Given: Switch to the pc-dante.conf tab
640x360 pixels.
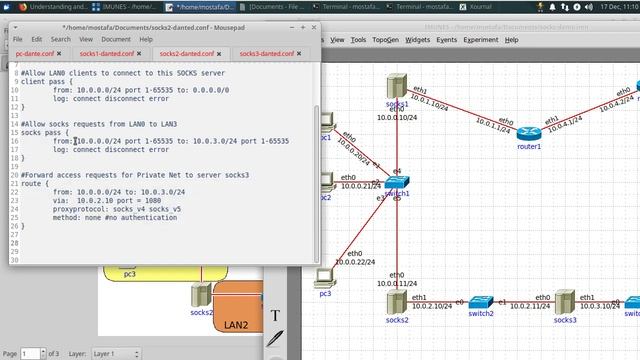Looking at the screenshot, I should (35, 53).
